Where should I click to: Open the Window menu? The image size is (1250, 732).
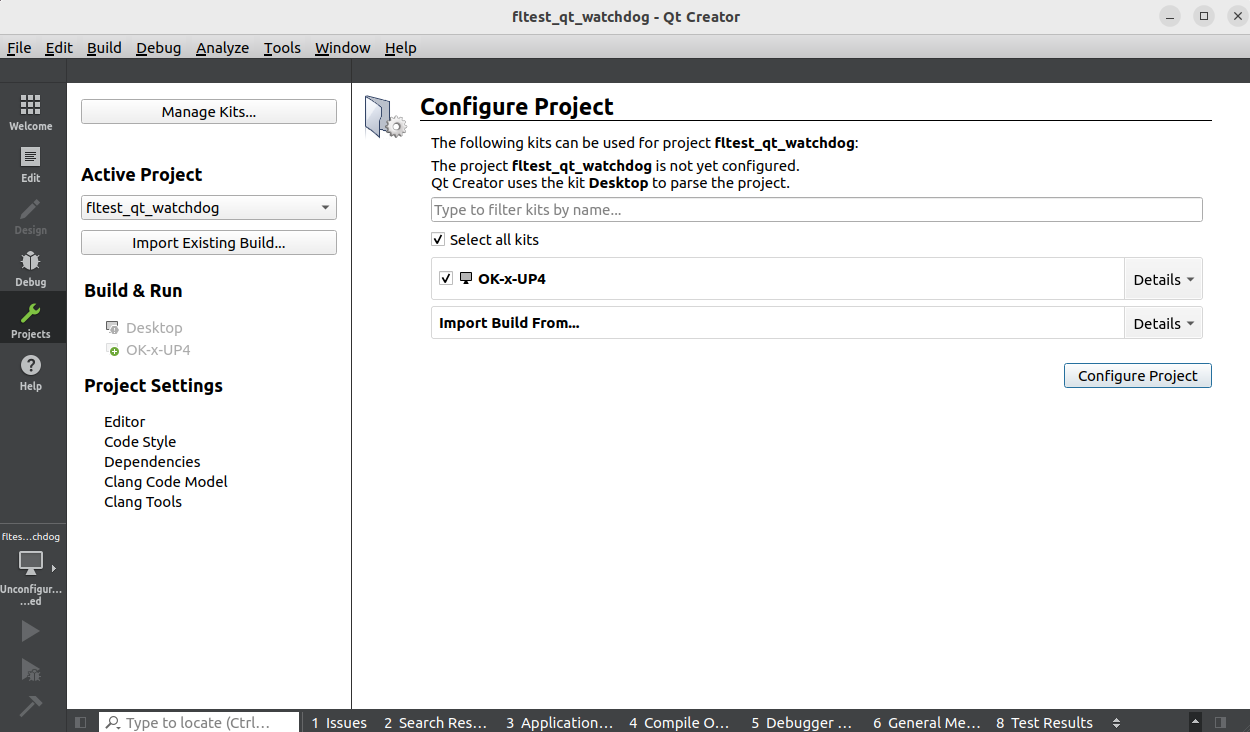[342, 48]
